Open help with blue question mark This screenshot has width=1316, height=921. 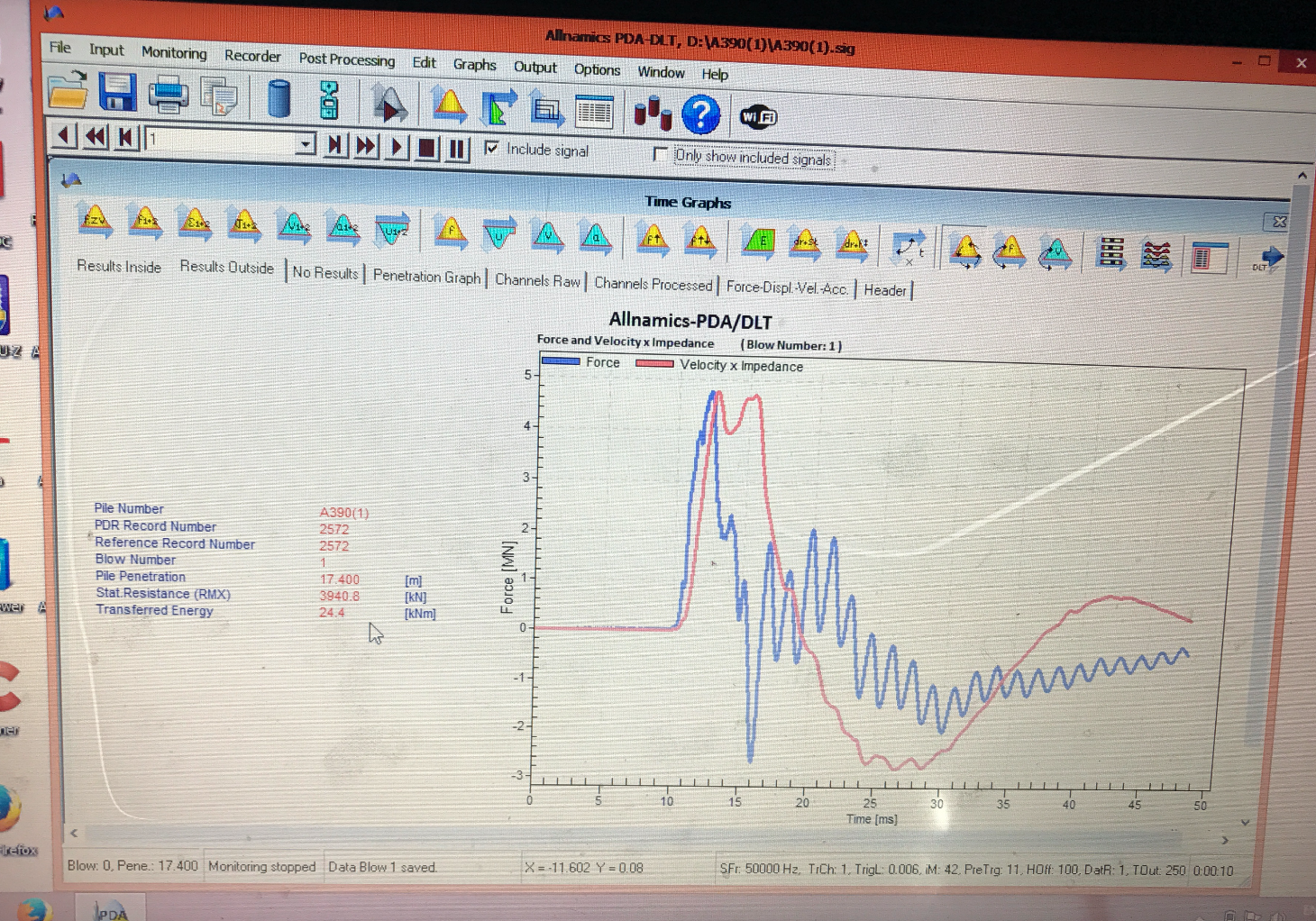pyautogui.click(x=700, y=114)
